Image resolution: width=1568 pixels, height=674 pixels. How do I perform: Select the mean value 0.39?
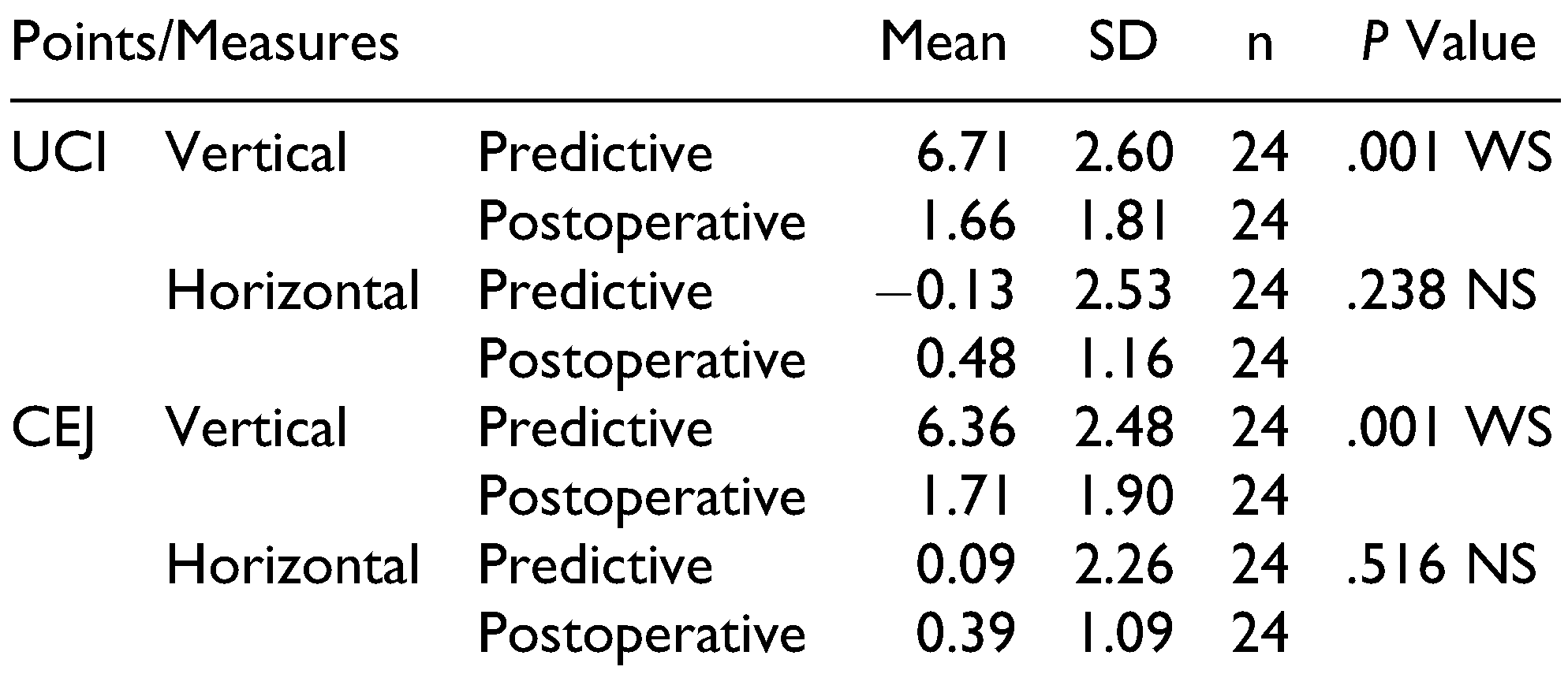(964, 635)
